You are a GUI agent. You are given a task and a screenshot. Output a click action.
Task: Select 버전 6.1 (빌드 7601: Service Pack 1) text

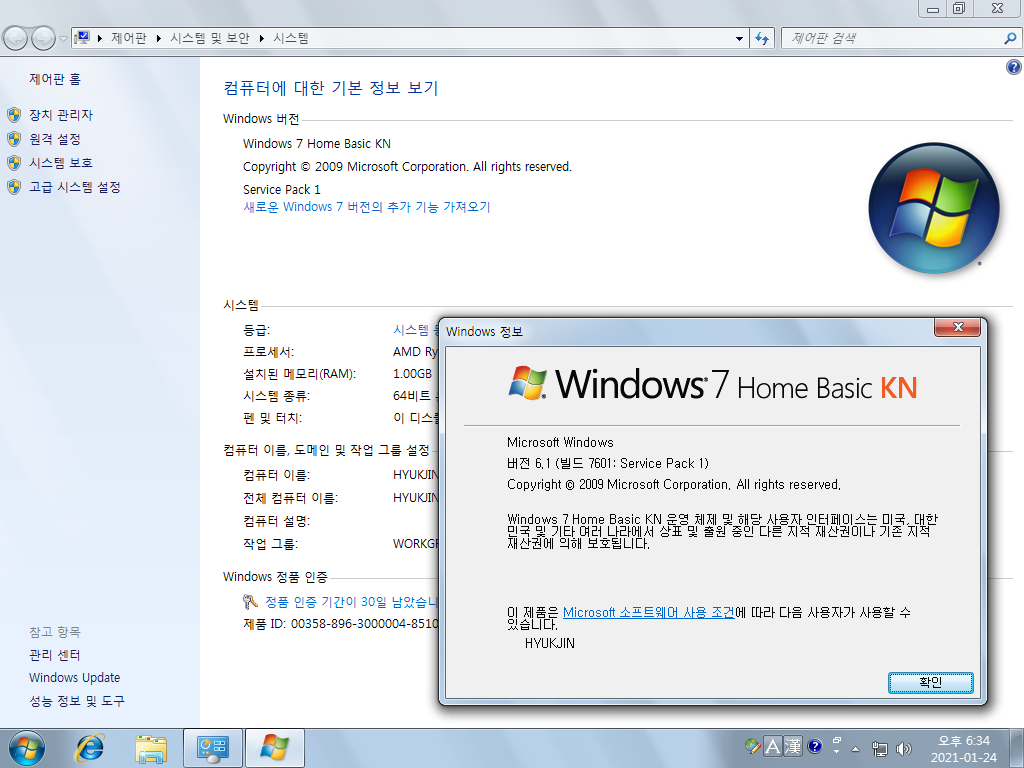607,464
